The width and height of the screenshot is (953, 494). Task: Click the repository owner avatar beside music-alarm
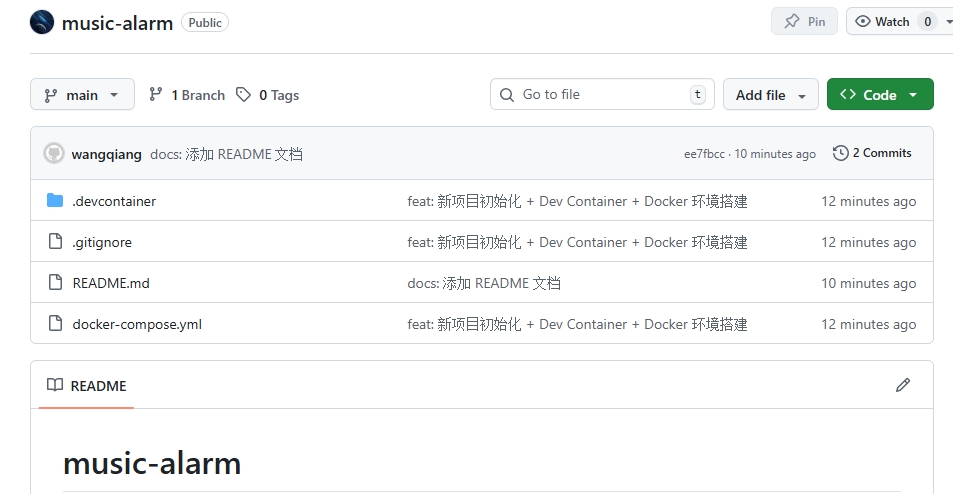pyautogui.click(x=42, y=22)
